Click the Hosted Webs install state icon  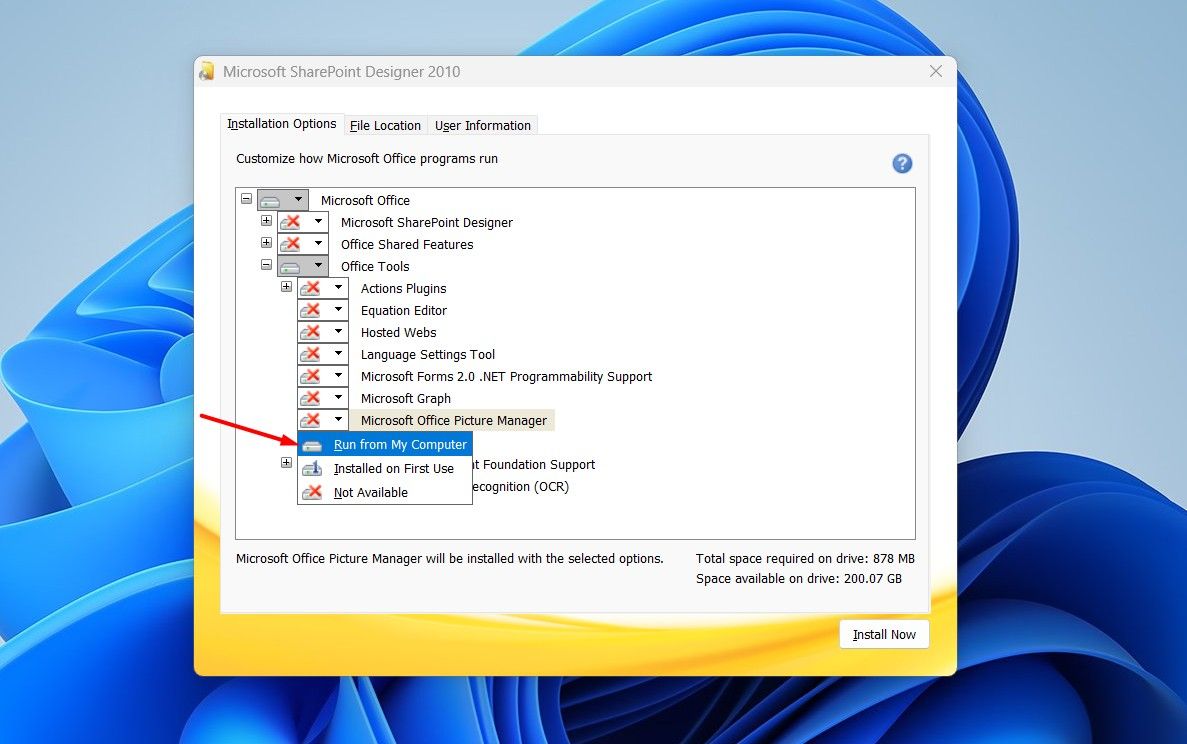pos(311,332)
